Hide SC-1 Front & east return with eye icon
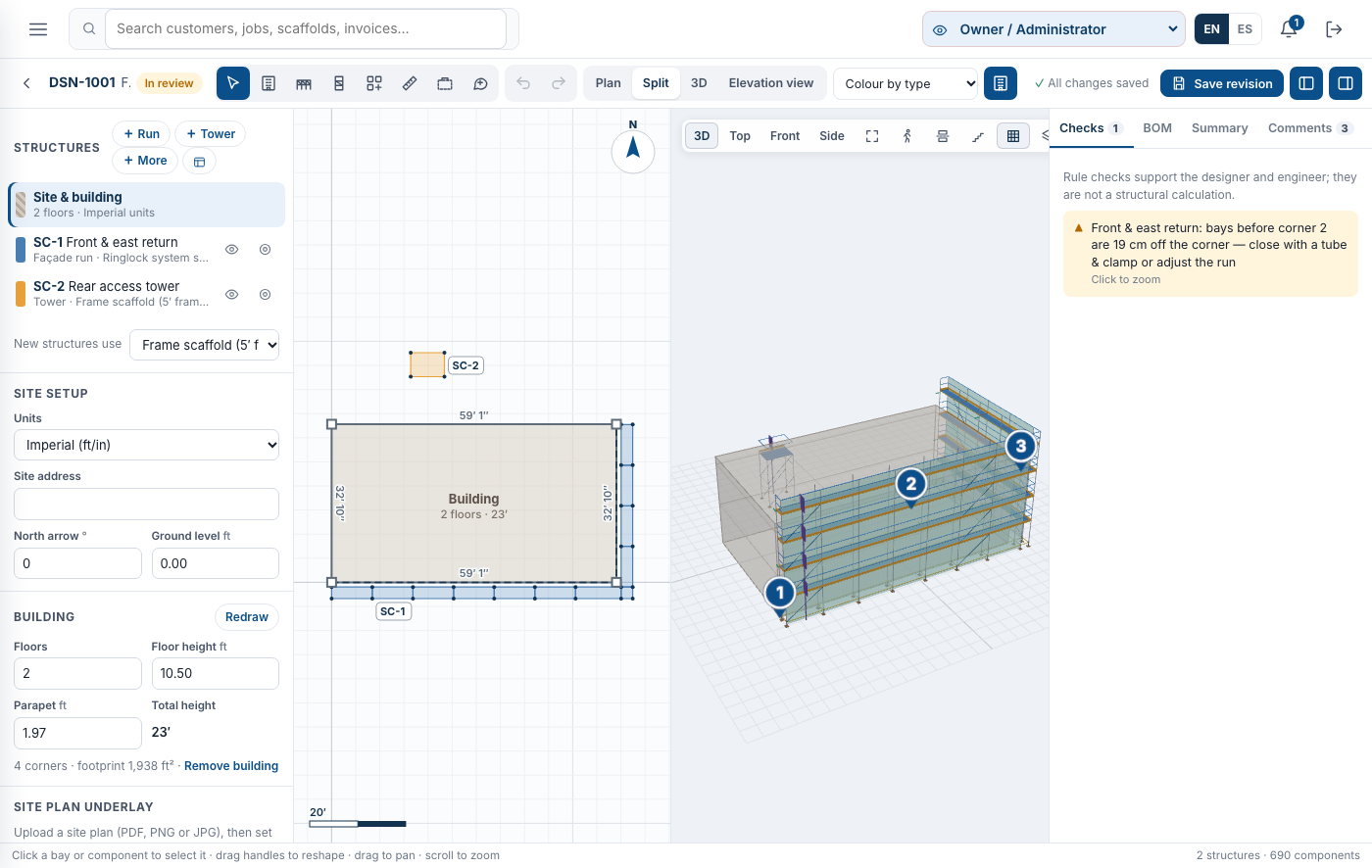The image size is (1372, 868). [232, 250]
